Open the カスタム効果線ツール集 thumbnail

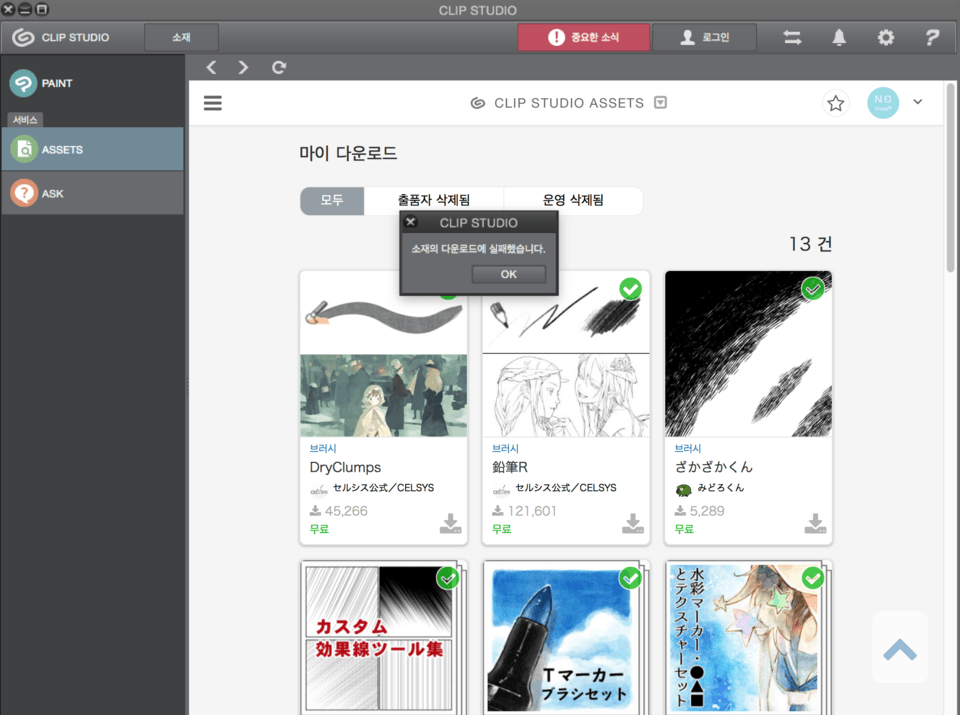[x=379, y=638]
